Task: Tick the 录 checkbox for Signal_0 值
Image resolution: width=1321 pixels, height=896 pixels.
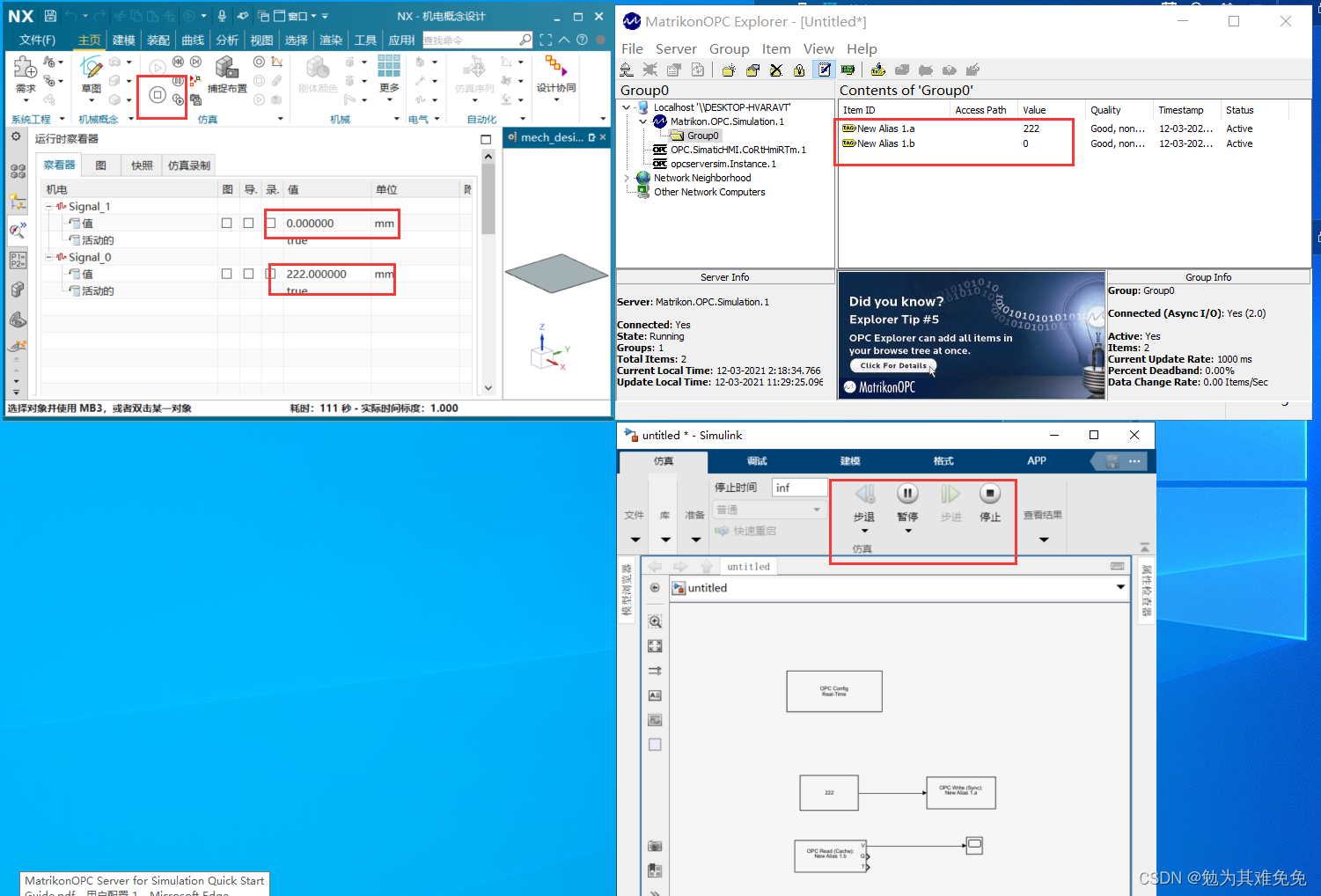Action: click(271, 275)
